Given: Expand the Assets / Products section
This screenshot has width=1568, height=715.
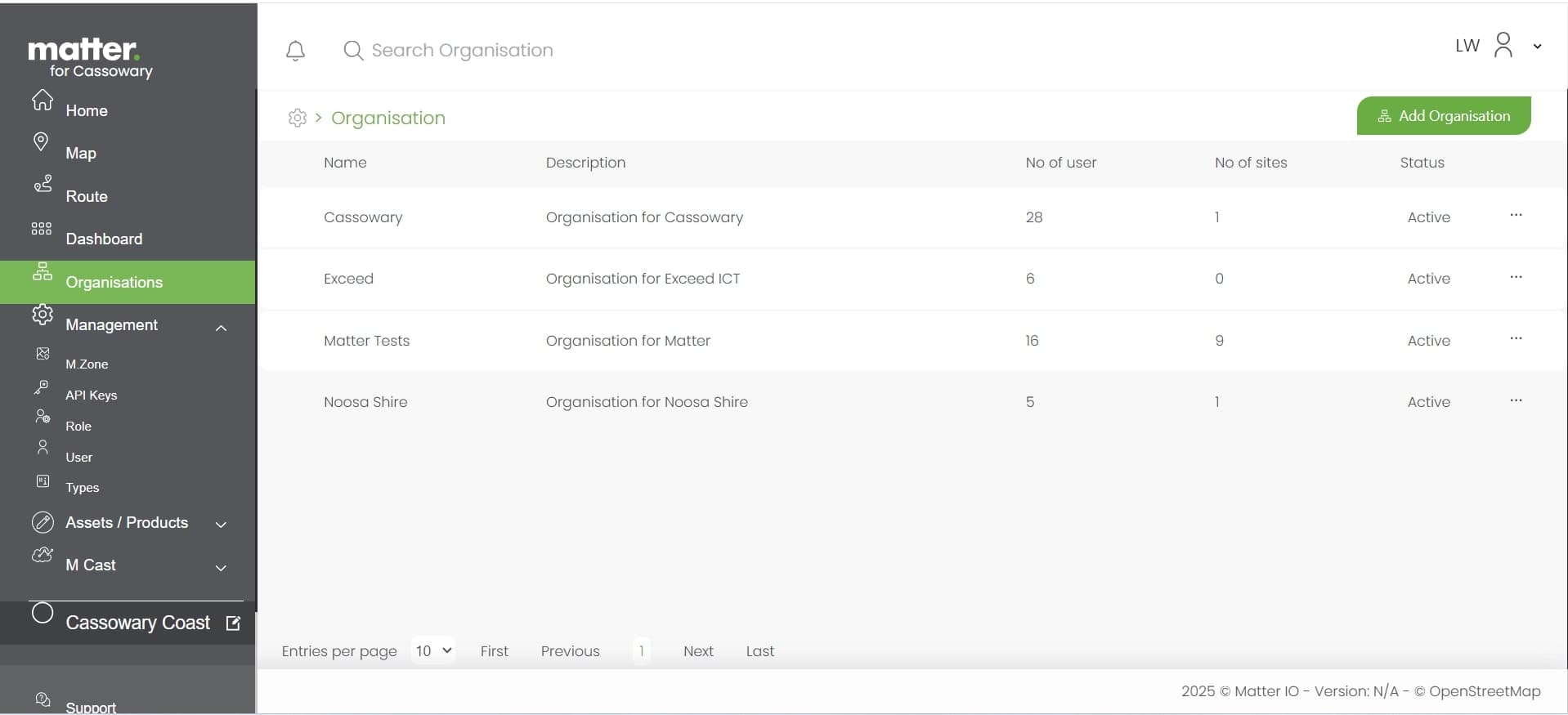Looking at the screenshot, I should [221, 525].
